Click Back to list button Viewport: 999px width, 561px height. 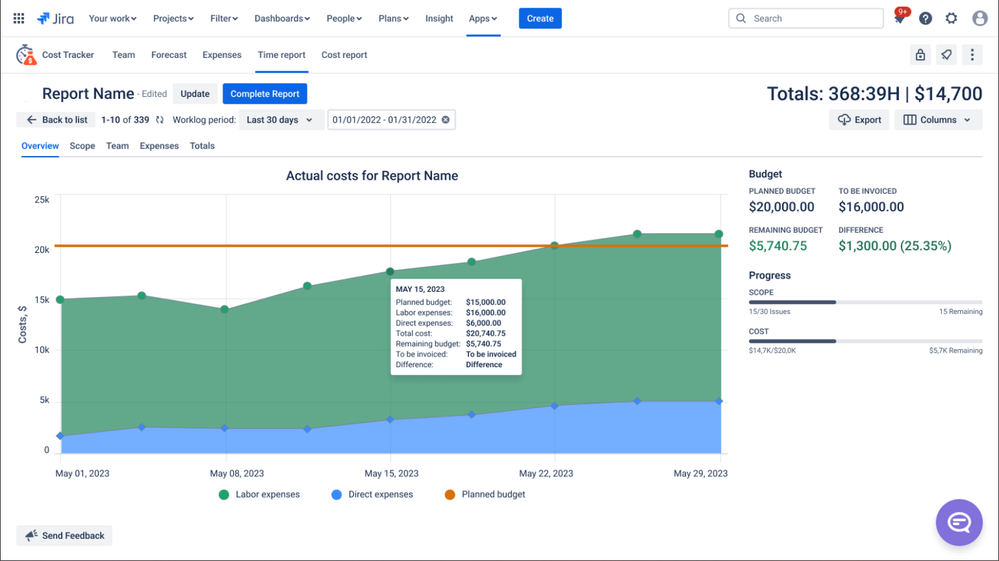[56, 120]
